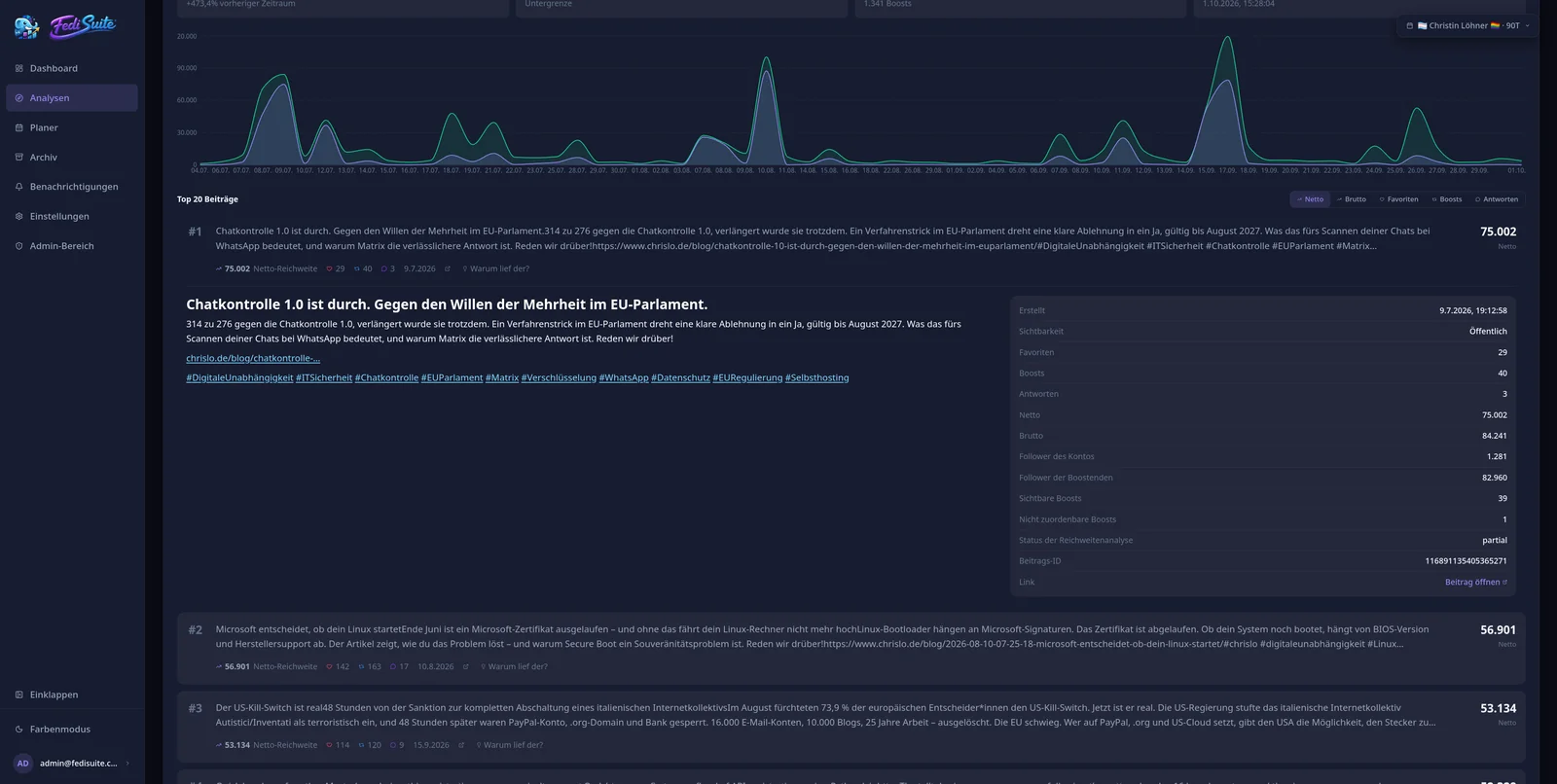Click the #WhatsApp hashtag link
Screen dimensions: 1557x784
(x=624, y=377)
